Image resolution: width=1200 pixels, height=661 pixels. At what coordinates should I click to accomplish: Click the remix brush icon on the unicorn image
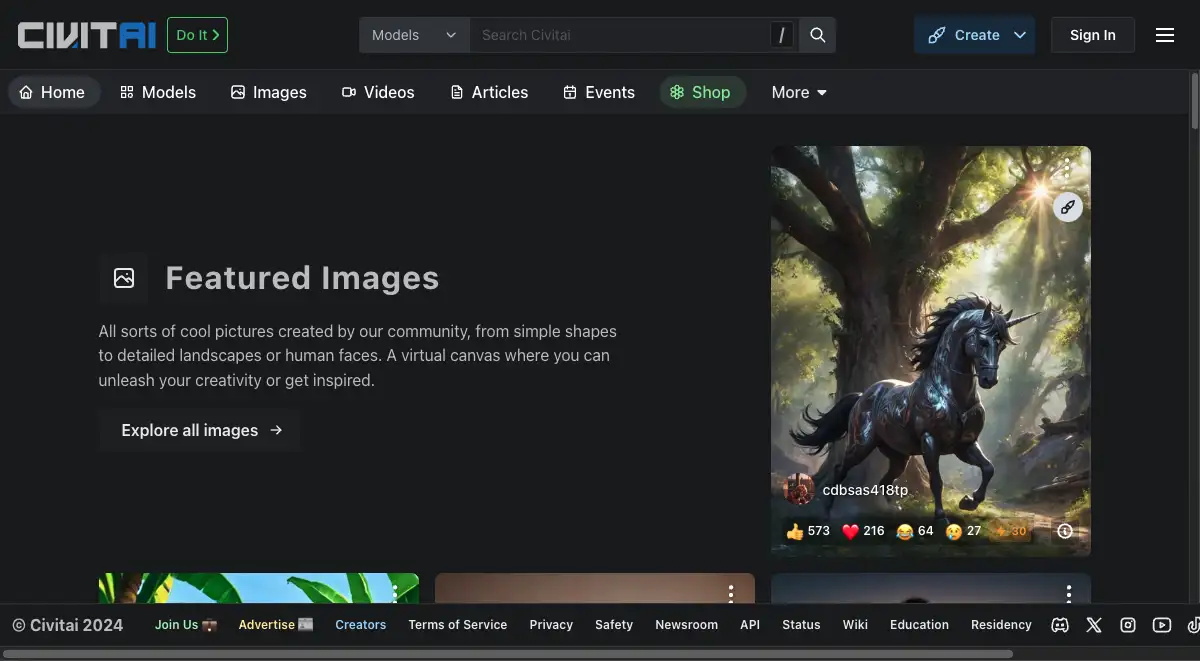tap(1067, 206)
